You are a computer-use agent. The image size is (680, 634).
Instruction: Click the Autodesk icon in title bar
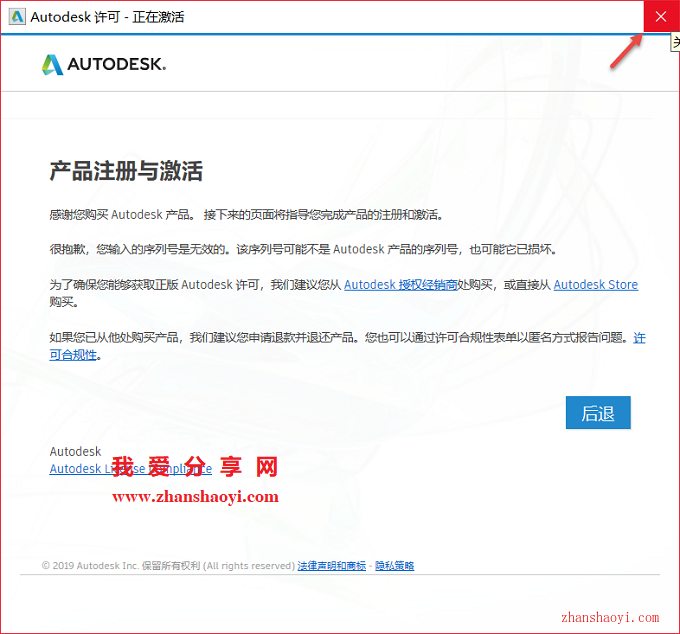pos(17,17)
